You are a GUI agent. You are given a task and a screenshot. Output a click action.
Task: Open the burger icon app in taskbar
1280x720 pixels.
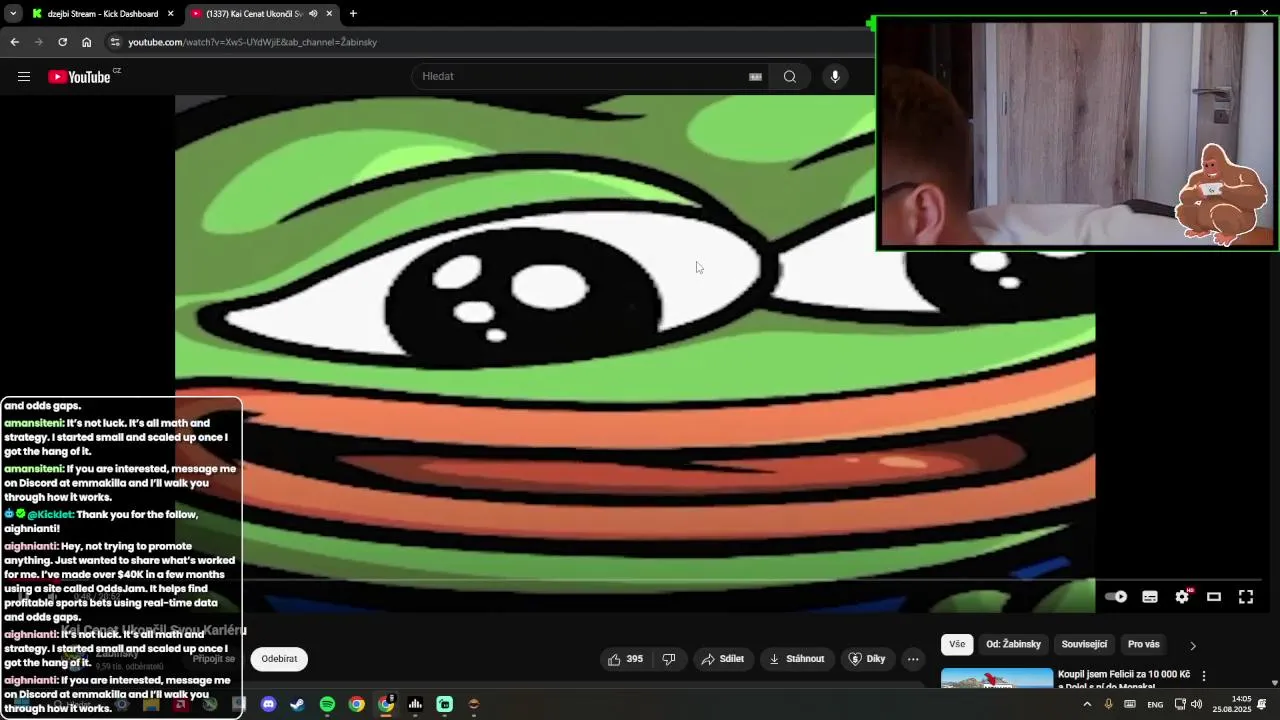tap(474, 705)
